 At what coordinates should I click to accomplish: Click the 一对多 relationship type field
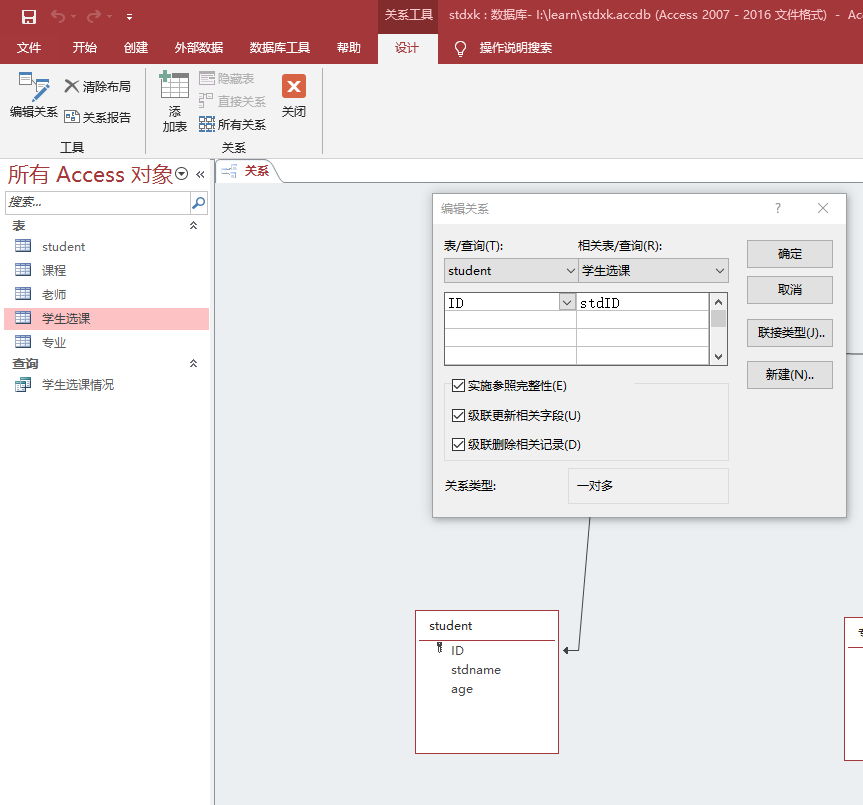coord(648,486)
